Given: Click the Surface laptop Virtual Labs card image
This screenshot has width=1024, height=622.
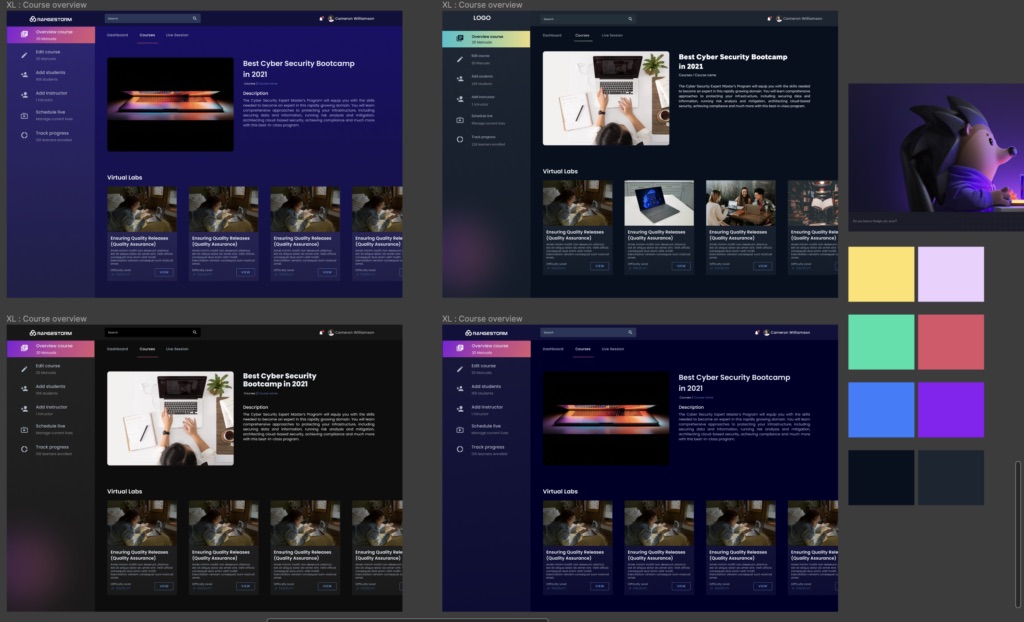Looking at the screenshot, I should (x=659, y=203).
